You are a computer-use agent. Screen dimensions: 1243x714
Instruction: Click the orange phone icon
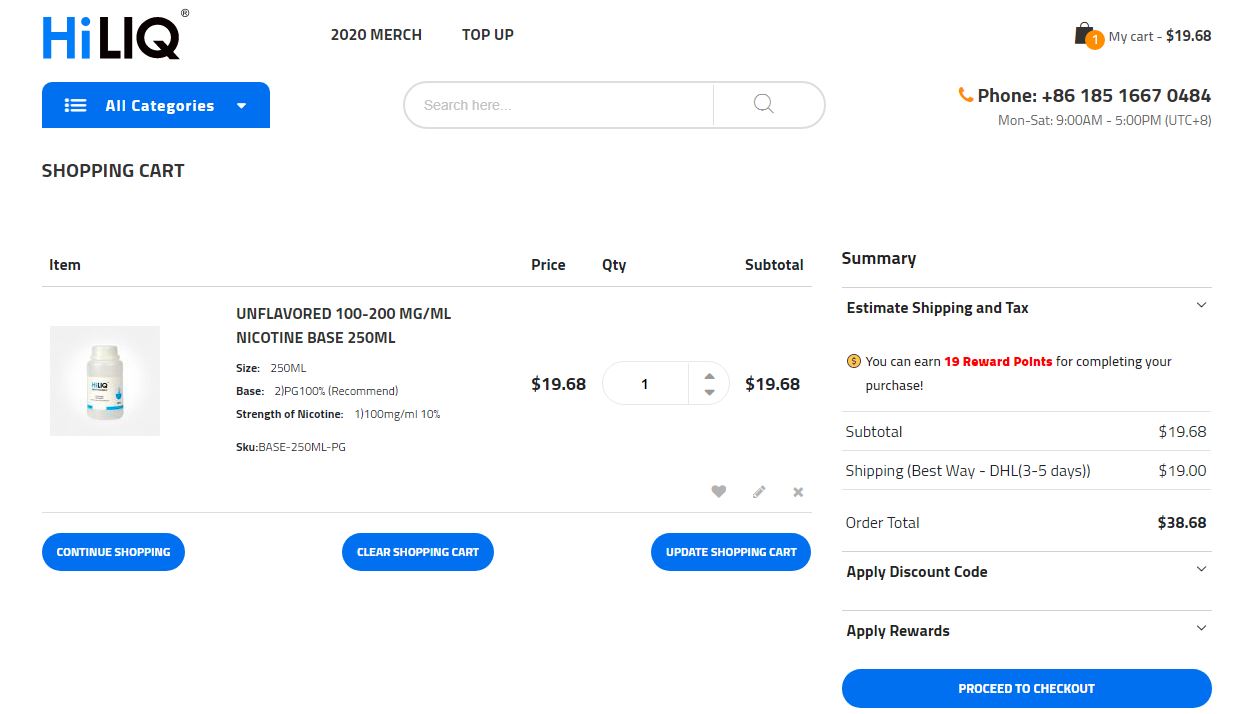click(x=965, y=95)
